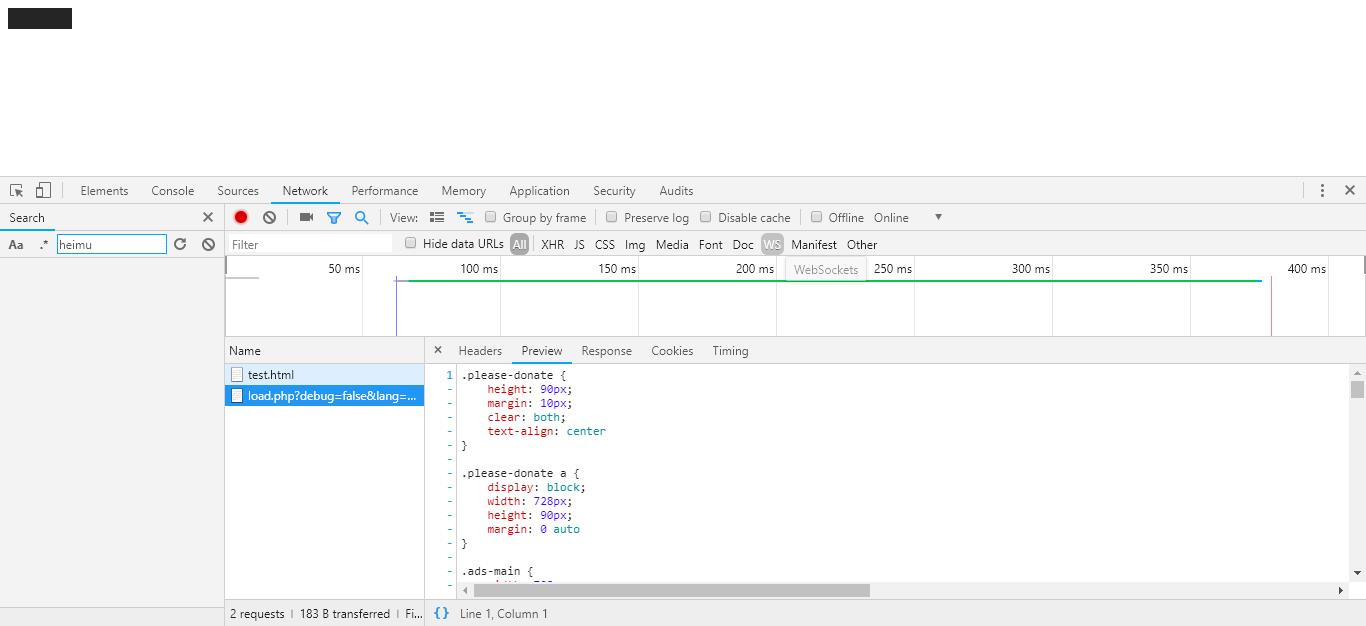
Task: Click the black block on the page
Action: point(40,18)
